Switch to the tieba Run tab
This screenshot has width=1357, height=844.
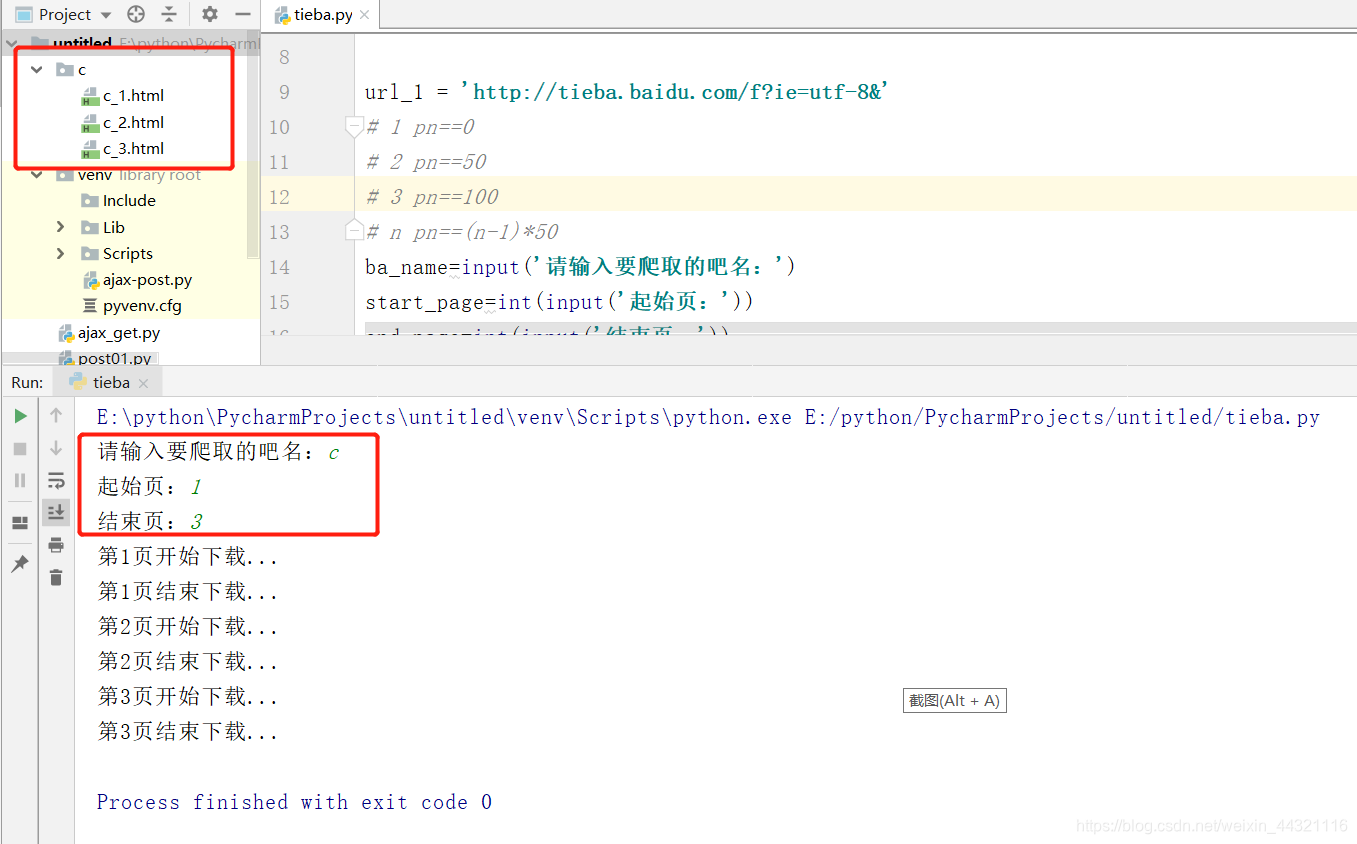coord(111,382)
